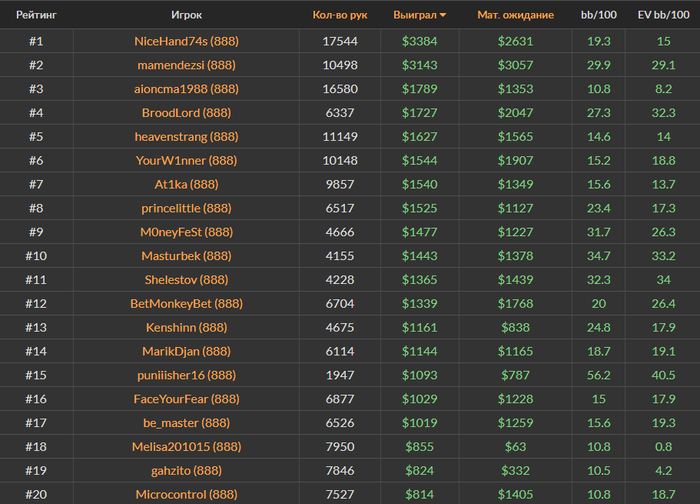Select the hands count 1947 cell
The height and width of the screenshot is (504, 700).
tap(340, 375)
